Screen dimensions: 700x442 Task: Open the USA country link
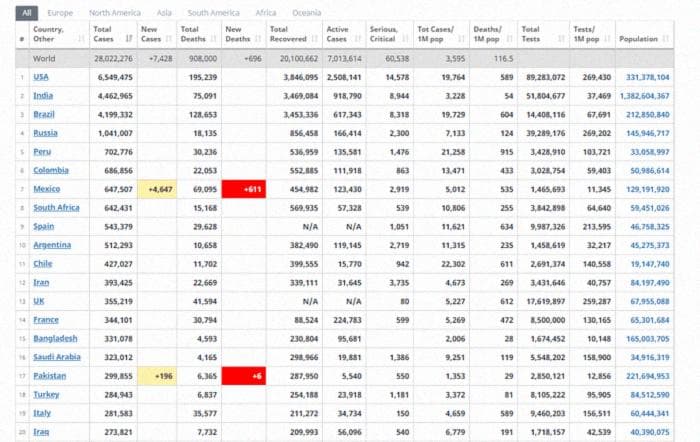[x=41, y=77]
